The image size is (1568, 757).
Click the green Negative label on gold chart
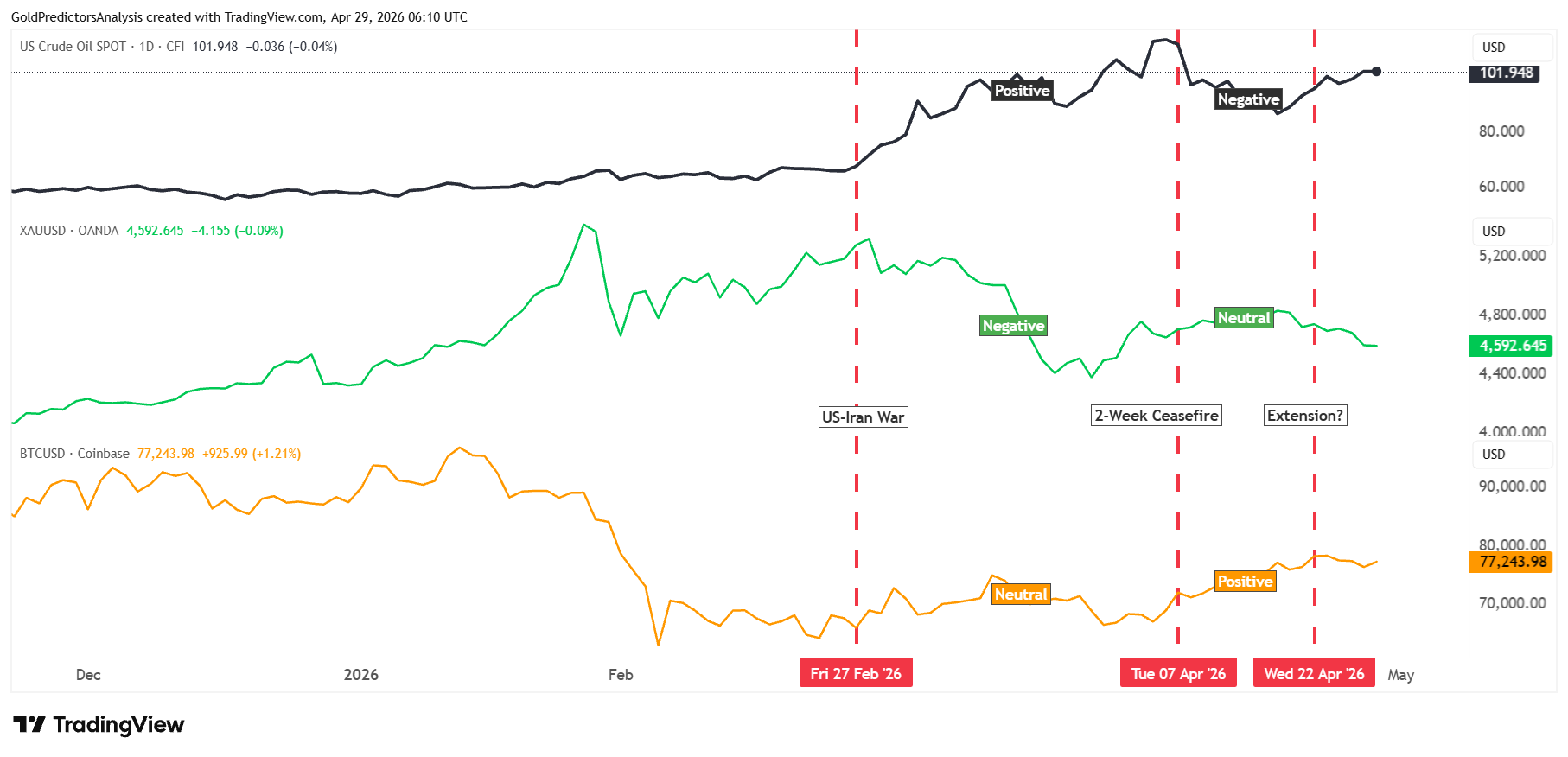1013,326
